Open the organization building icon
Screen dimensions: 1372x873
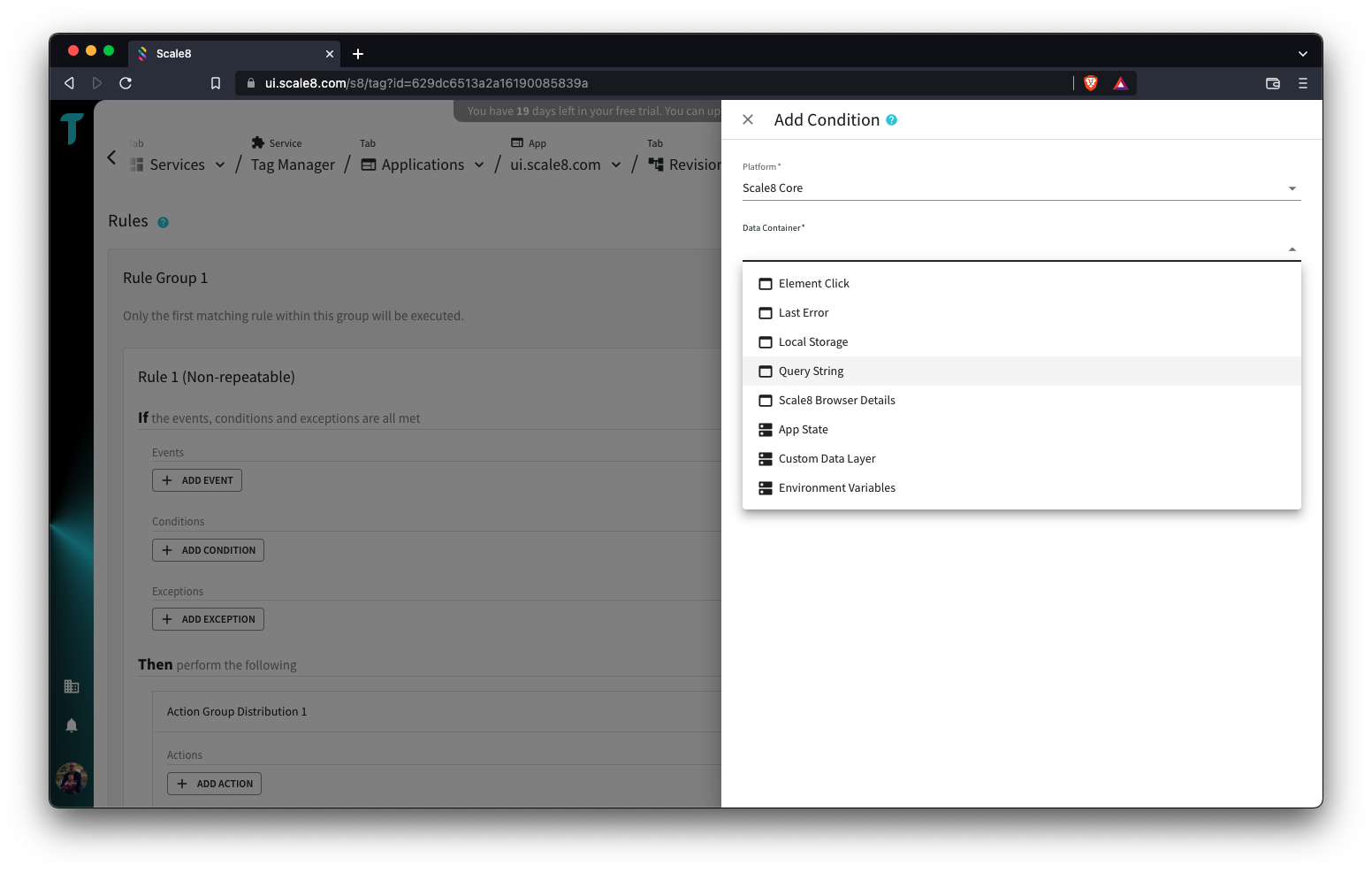pyautogui.click(x=72, y=686)
